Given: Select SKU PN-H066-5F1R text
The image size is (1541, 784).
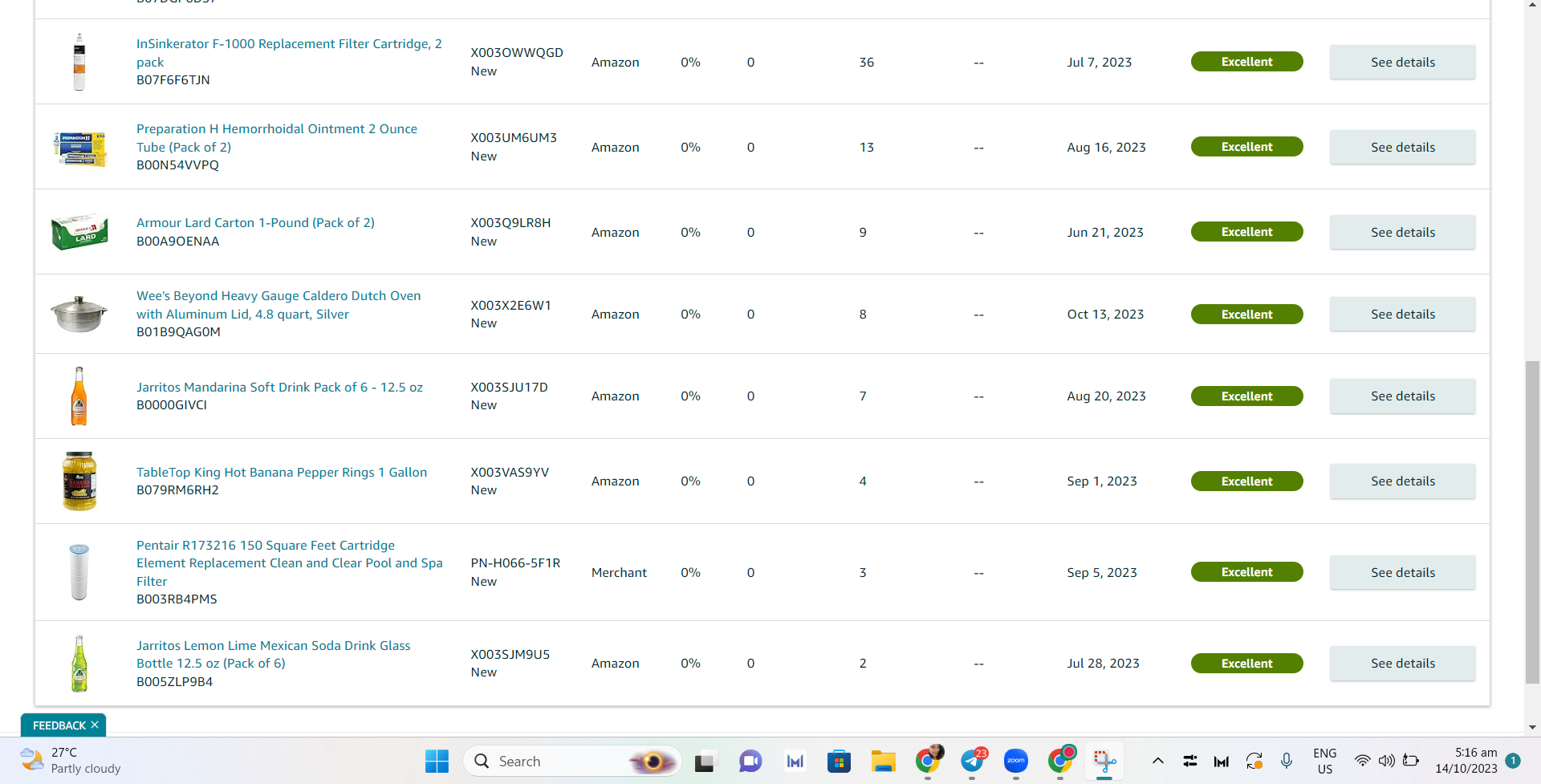Looking at the screenshot, I should [x=515, y=563].
